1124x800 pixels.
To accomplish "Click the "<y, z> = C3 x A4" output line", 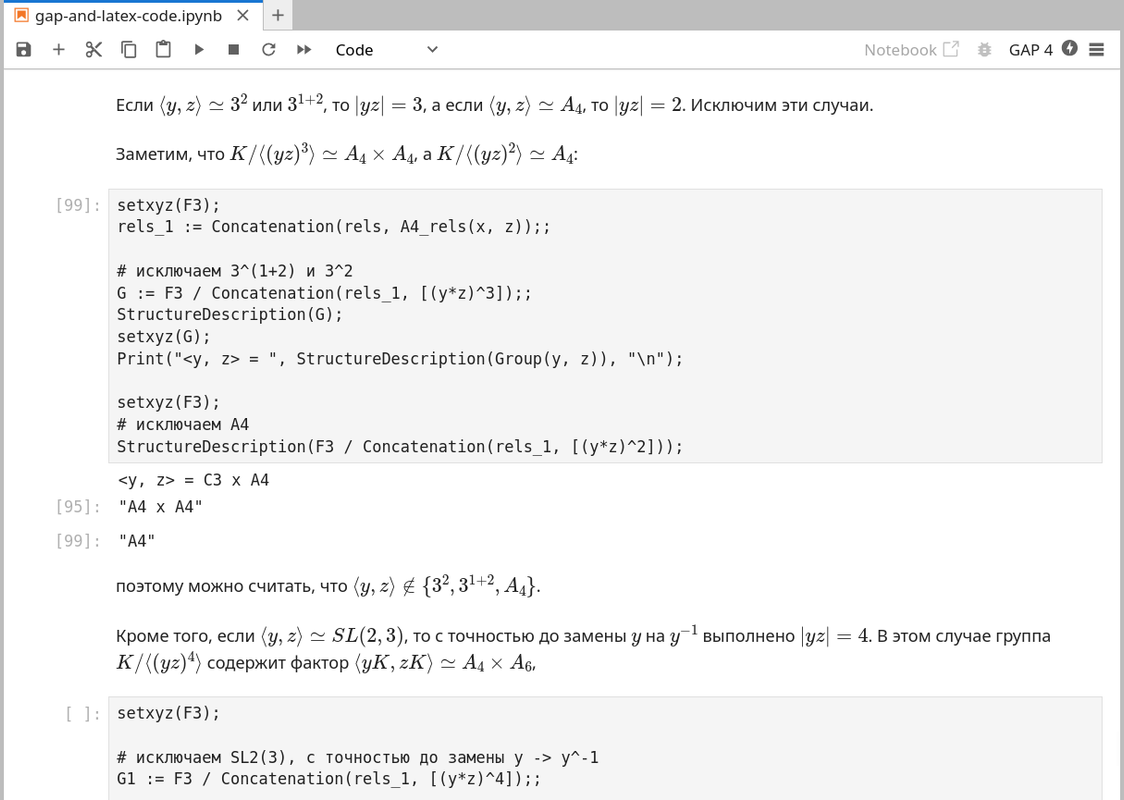I will coord(194,480).
